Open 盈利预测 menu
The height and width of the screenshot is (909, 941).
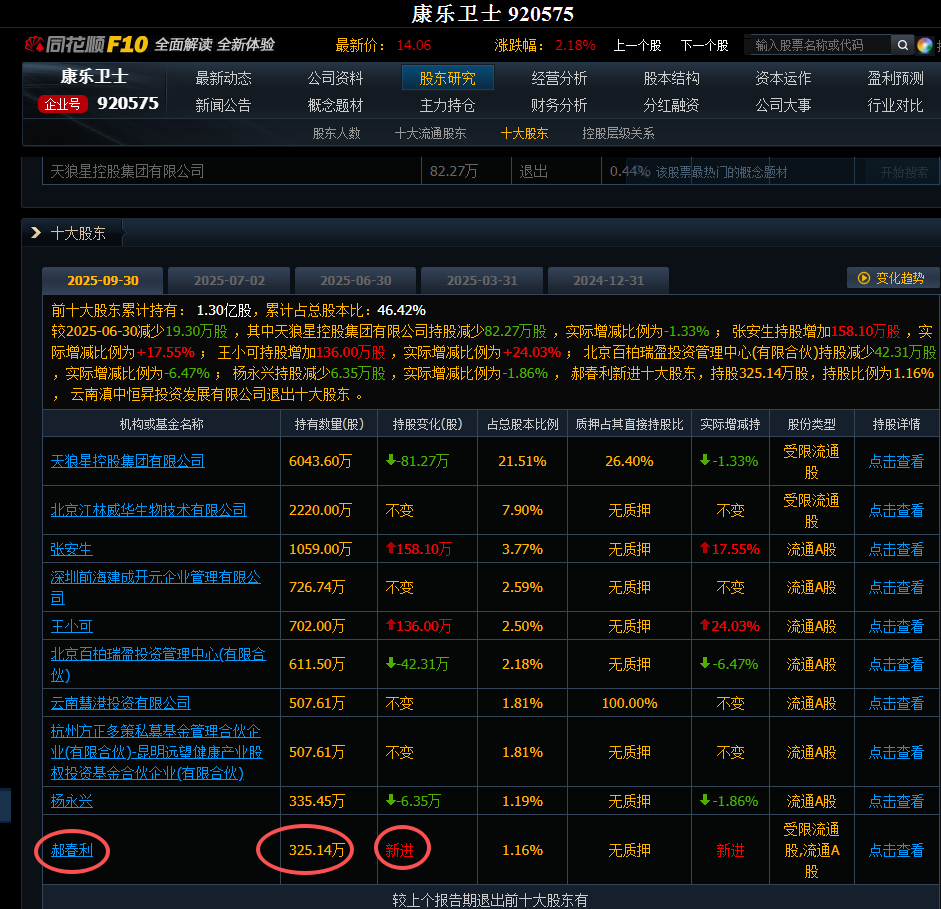tap(895, 78)
